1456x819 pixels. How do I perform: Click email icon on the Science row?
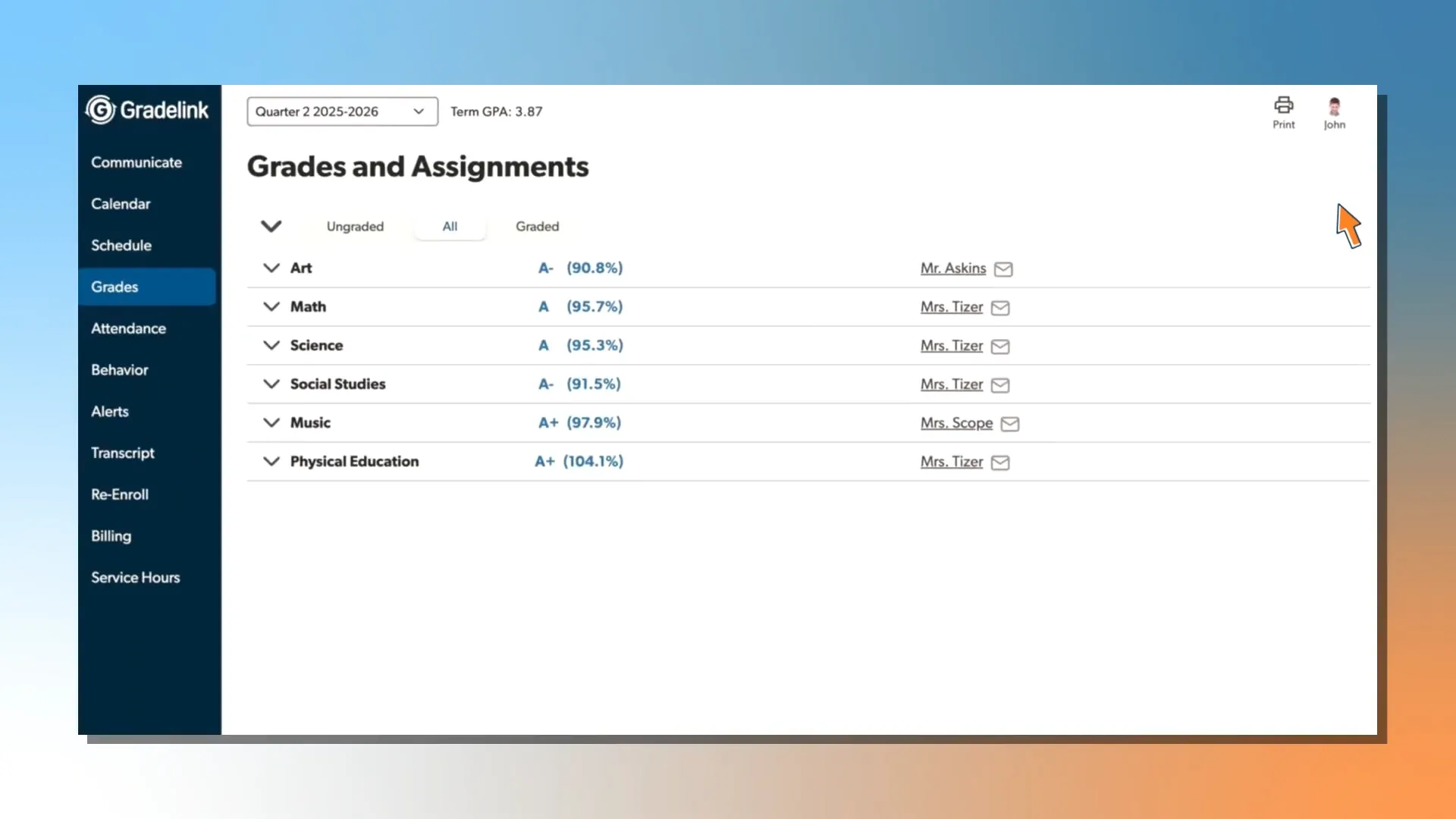tap(1000, 347)
